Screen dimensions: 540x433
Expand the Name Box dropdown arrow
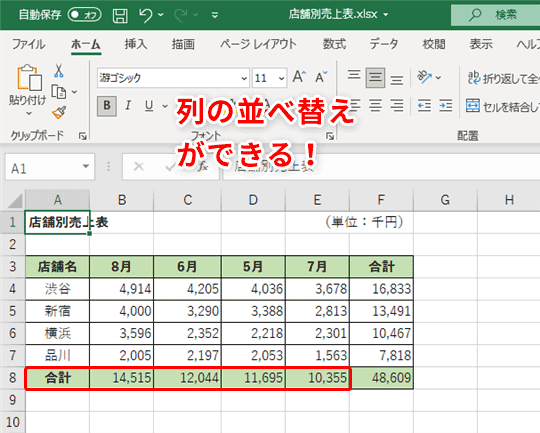pyautogui.click(x=86, y=167)
